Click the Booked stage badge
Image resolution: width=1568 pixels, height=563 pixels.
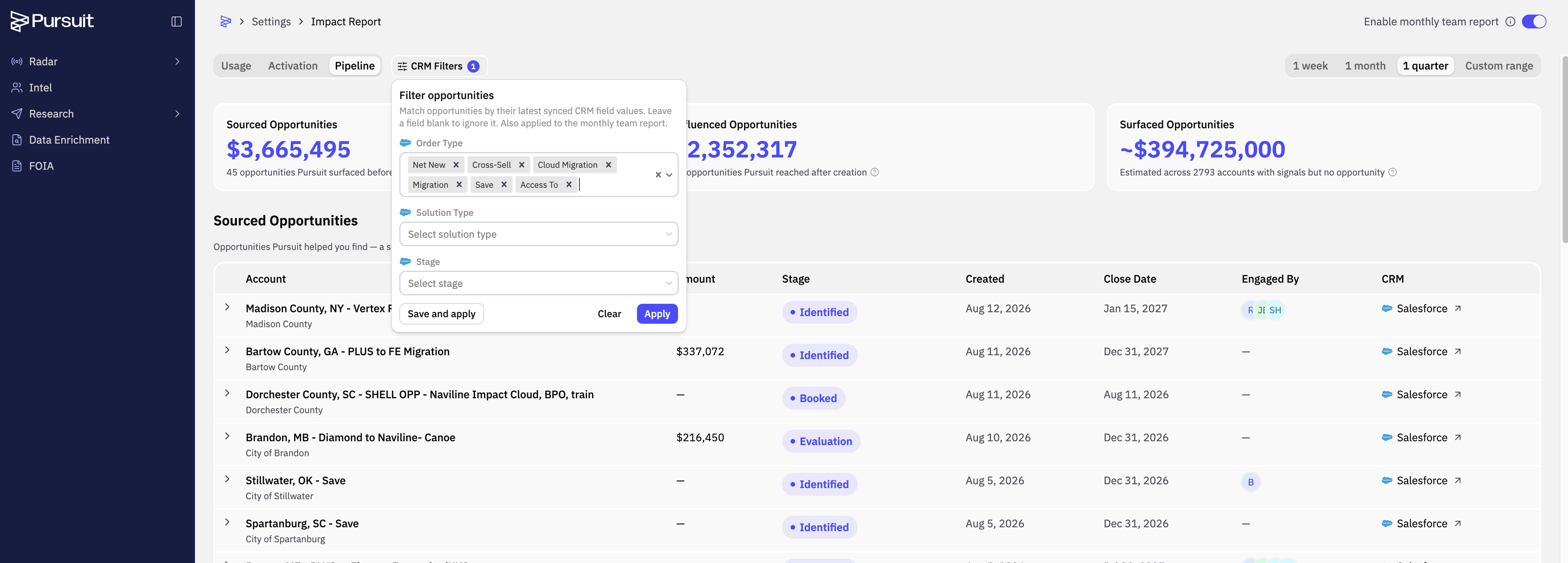pos(813,399)
